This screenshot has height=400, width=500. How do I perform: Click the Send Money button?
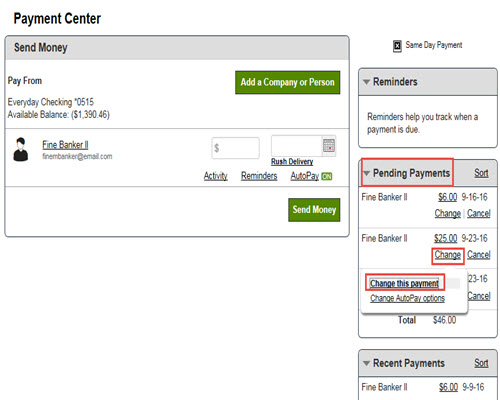coord(314,210)
